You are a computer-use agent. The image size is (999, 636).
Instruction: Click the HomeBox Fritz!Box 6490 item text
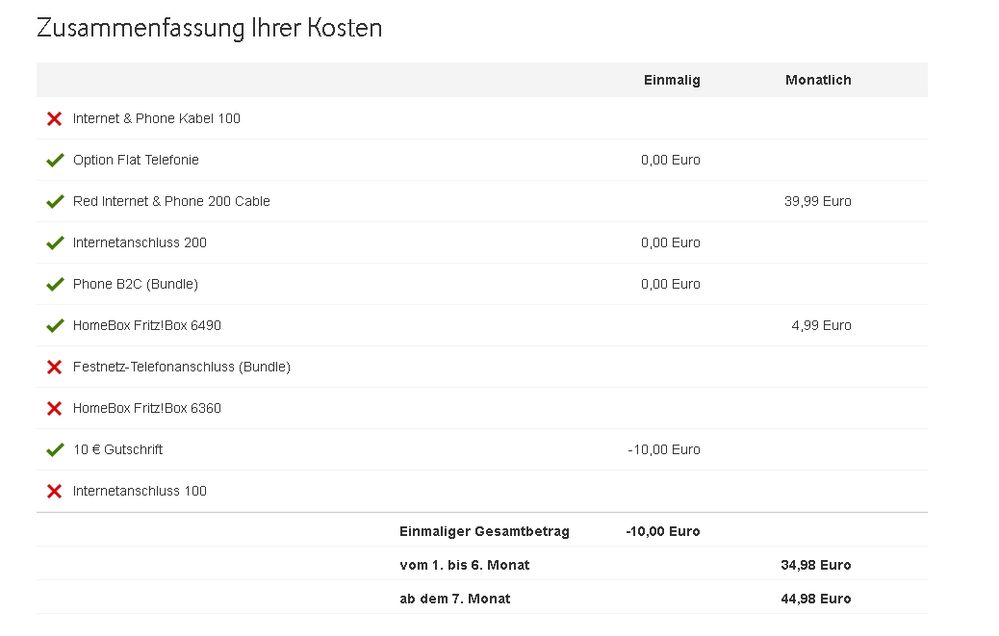point(147,326)
